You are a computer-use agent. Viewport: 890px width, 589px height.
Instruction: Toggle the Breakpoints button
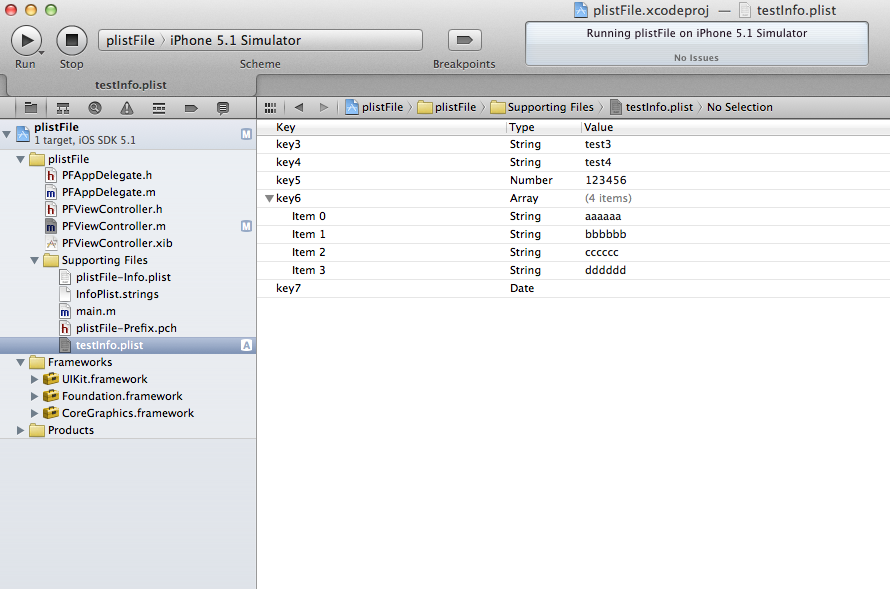click(464, 40)
